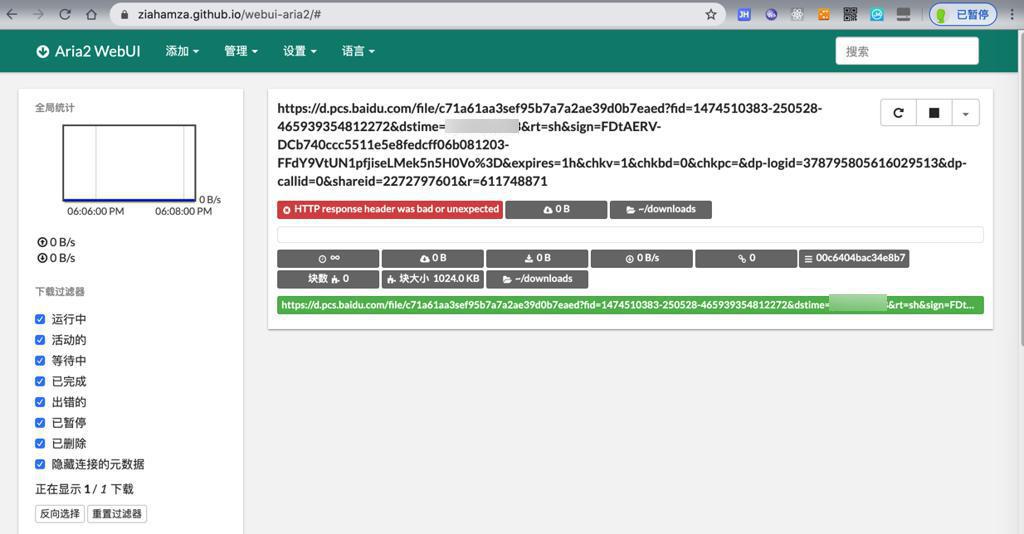This screenshot has height=534, width=1024.
Task: Click the ~/downloads badge below the stats row
Action: tap(537, 279)
